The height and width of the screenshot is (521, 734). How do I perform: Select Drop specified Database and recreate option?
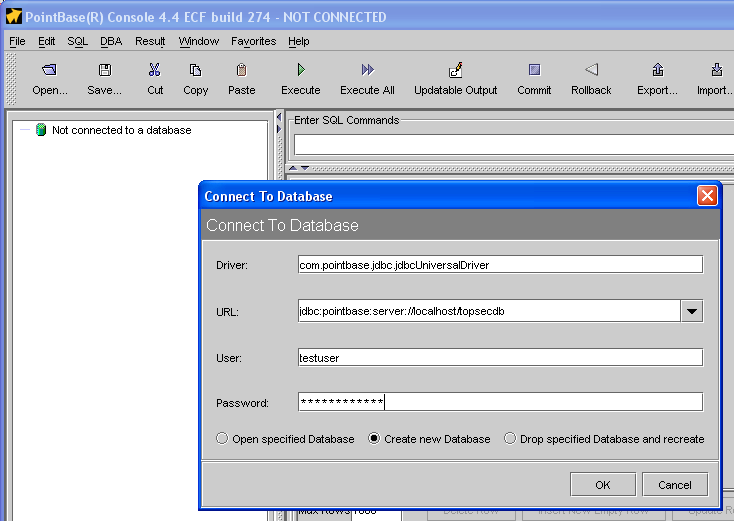click(x=510, y=439)
